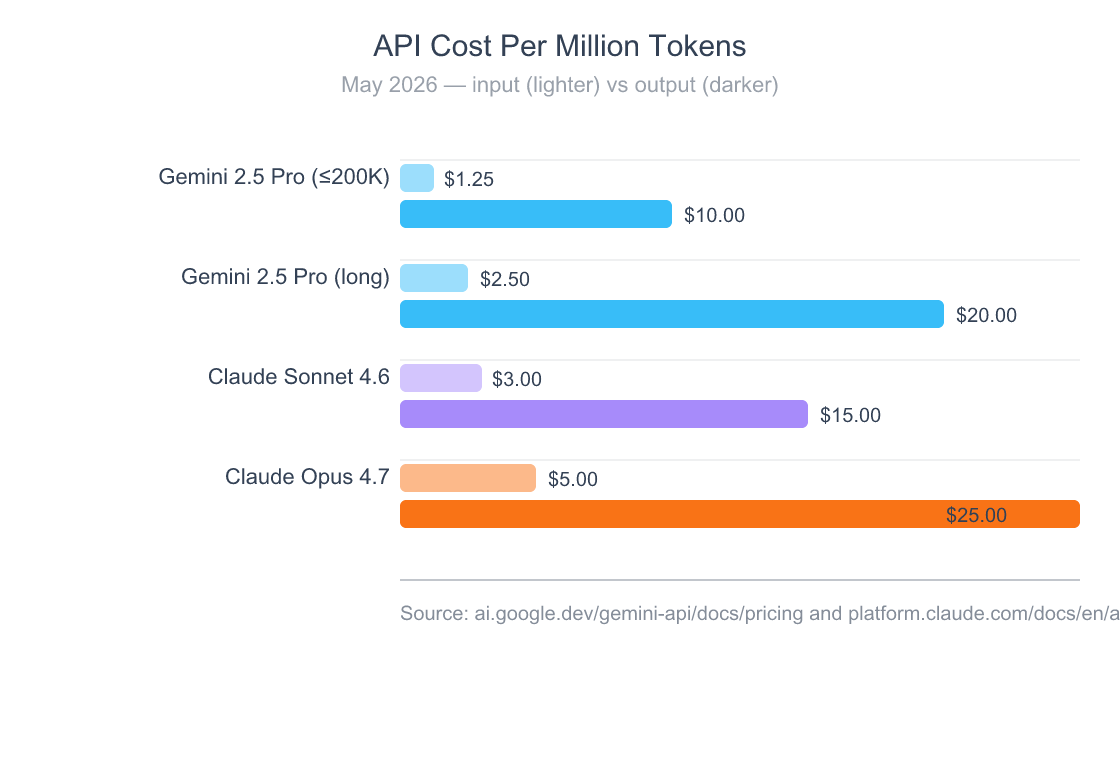Click the '$15.00' value label
Screen dimensions: 1120x760
point(850,415)
